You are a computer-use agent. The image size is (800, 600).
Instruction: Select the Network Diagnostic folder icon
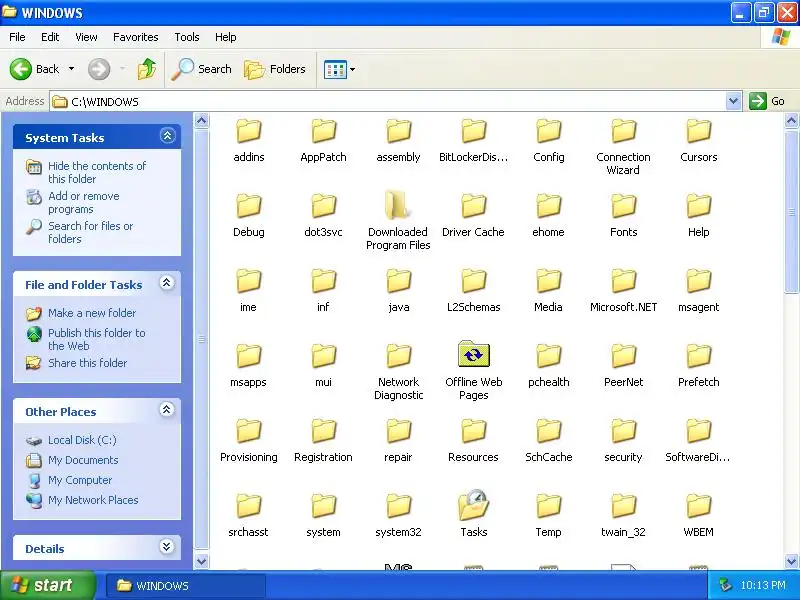coord(398,356)
